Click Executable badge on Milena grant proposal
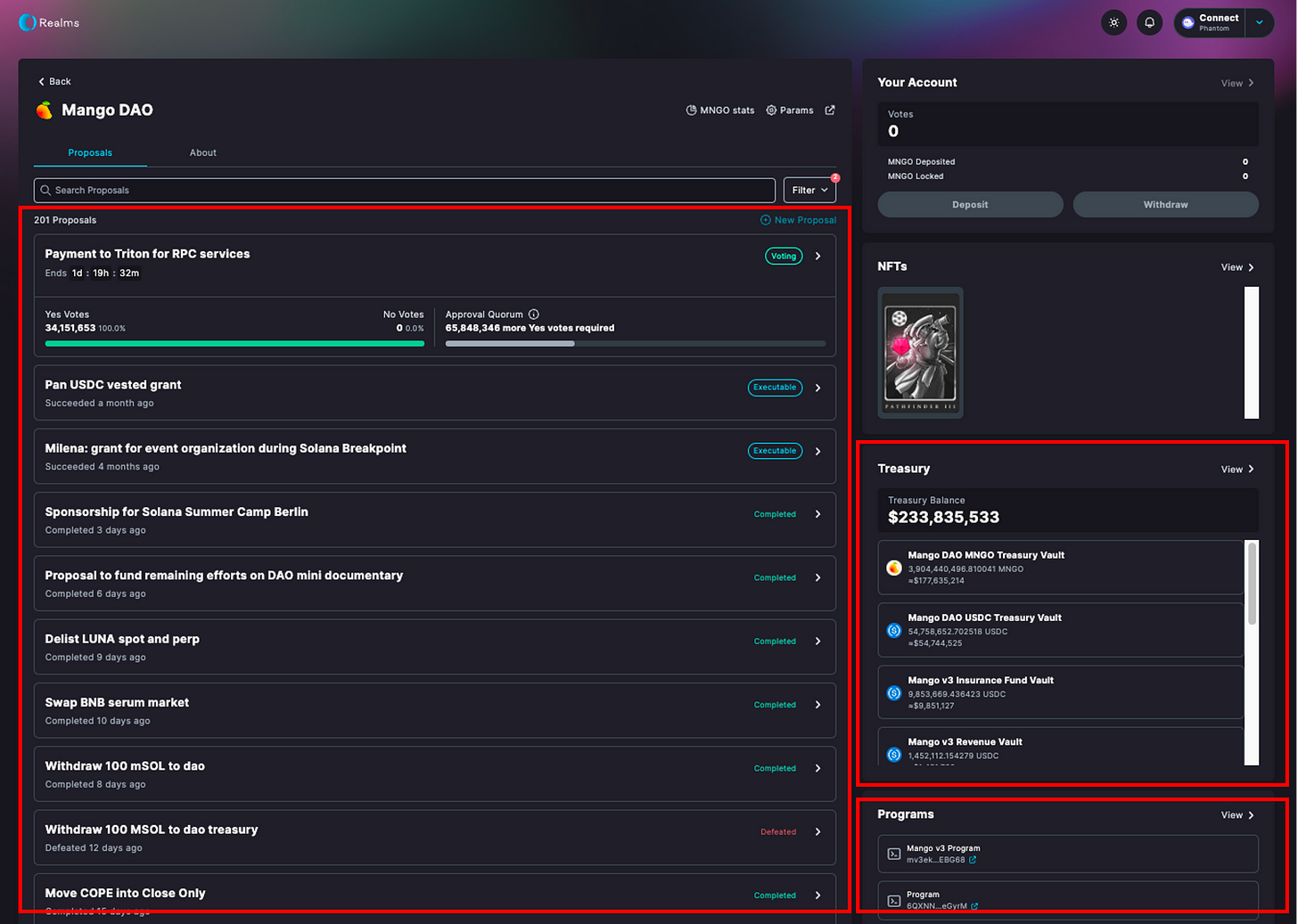 pyautogui.click(x=775, y=451)
